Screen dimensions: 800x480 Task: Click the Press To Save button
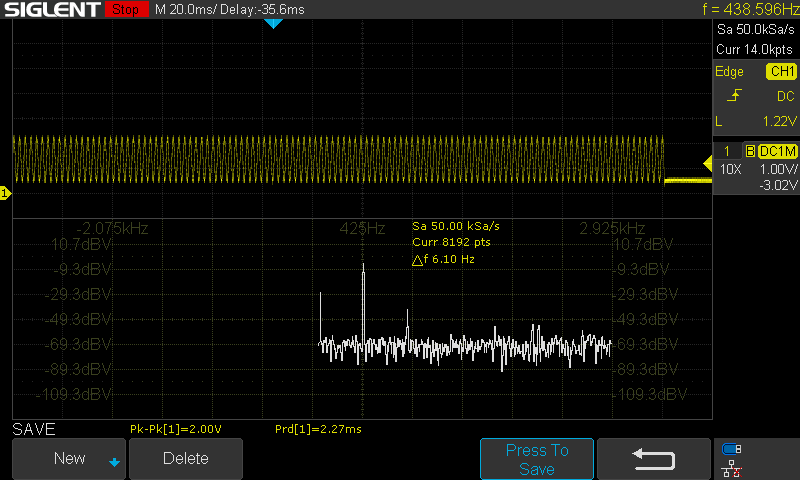click(x=537, y=459)
